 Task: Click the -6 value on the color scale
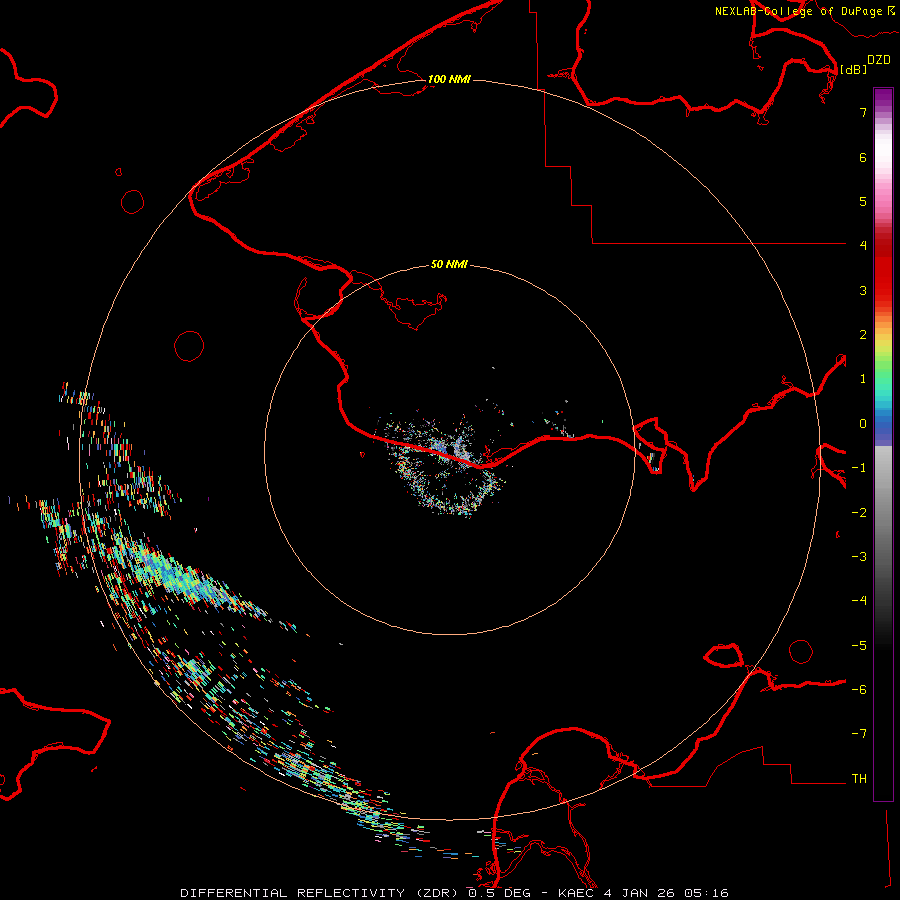pos(859,690)
